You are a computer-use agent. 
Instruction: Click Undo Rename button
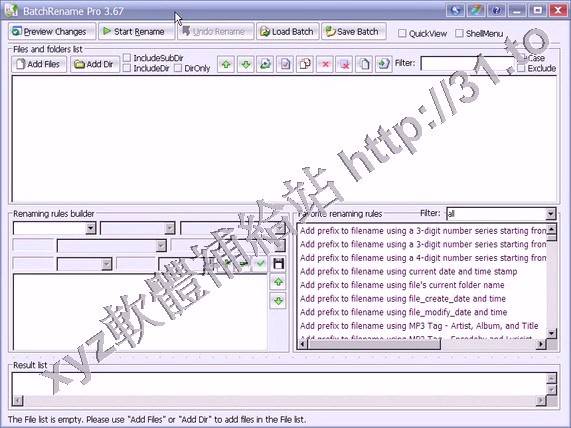[x=215, y=32]
